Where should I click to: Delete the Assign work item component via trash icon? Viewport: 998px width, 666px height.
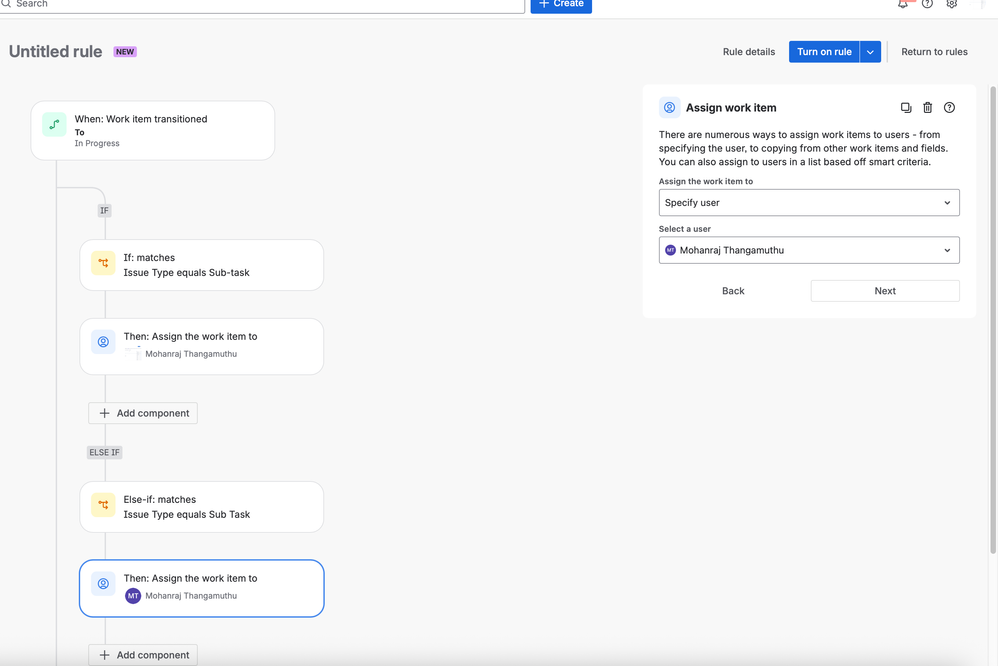click(x=927, y=108)
